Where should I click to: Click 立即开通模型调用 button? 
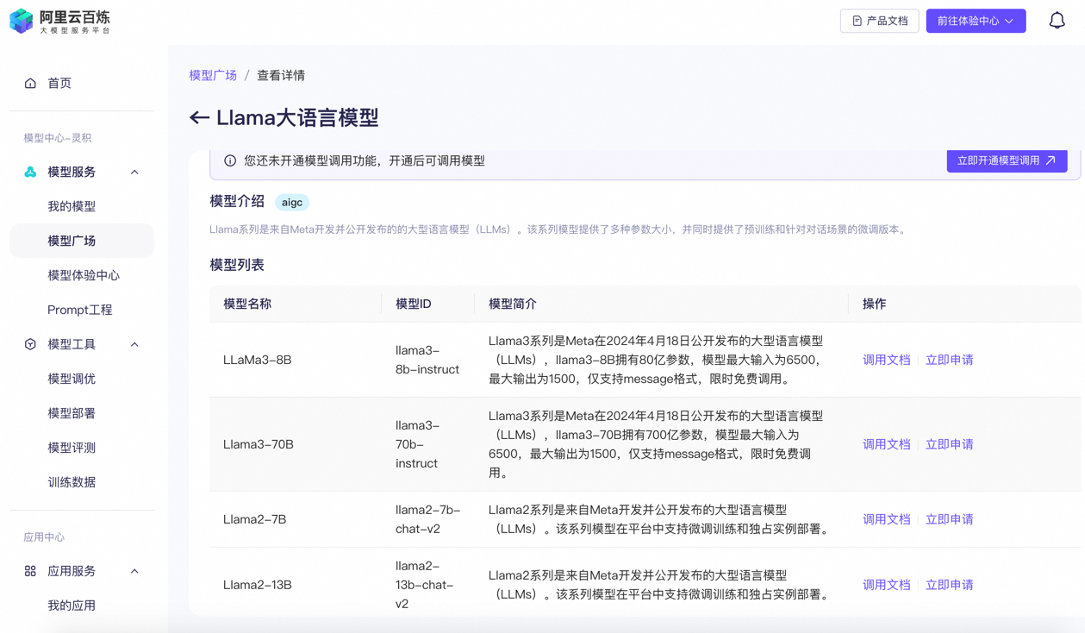click(1006, 160)
